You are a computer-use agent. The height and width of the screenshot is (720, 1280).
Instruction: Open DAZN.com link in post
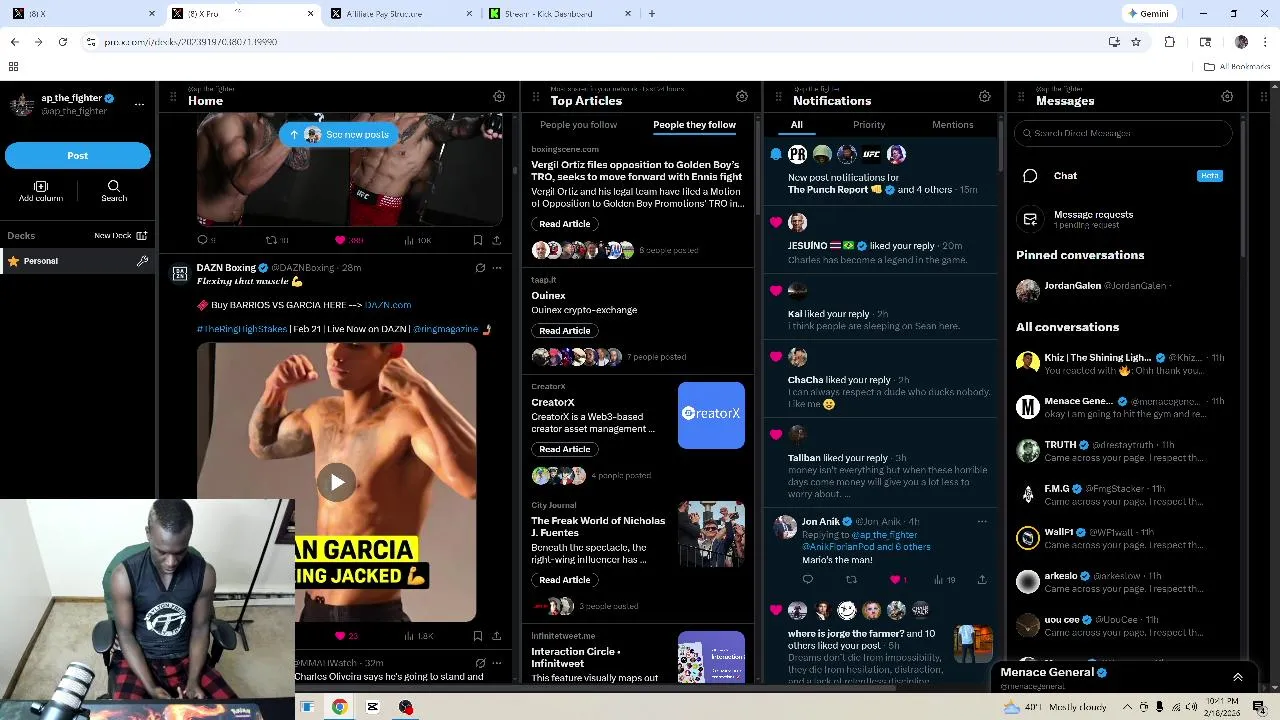click(388, 305)
